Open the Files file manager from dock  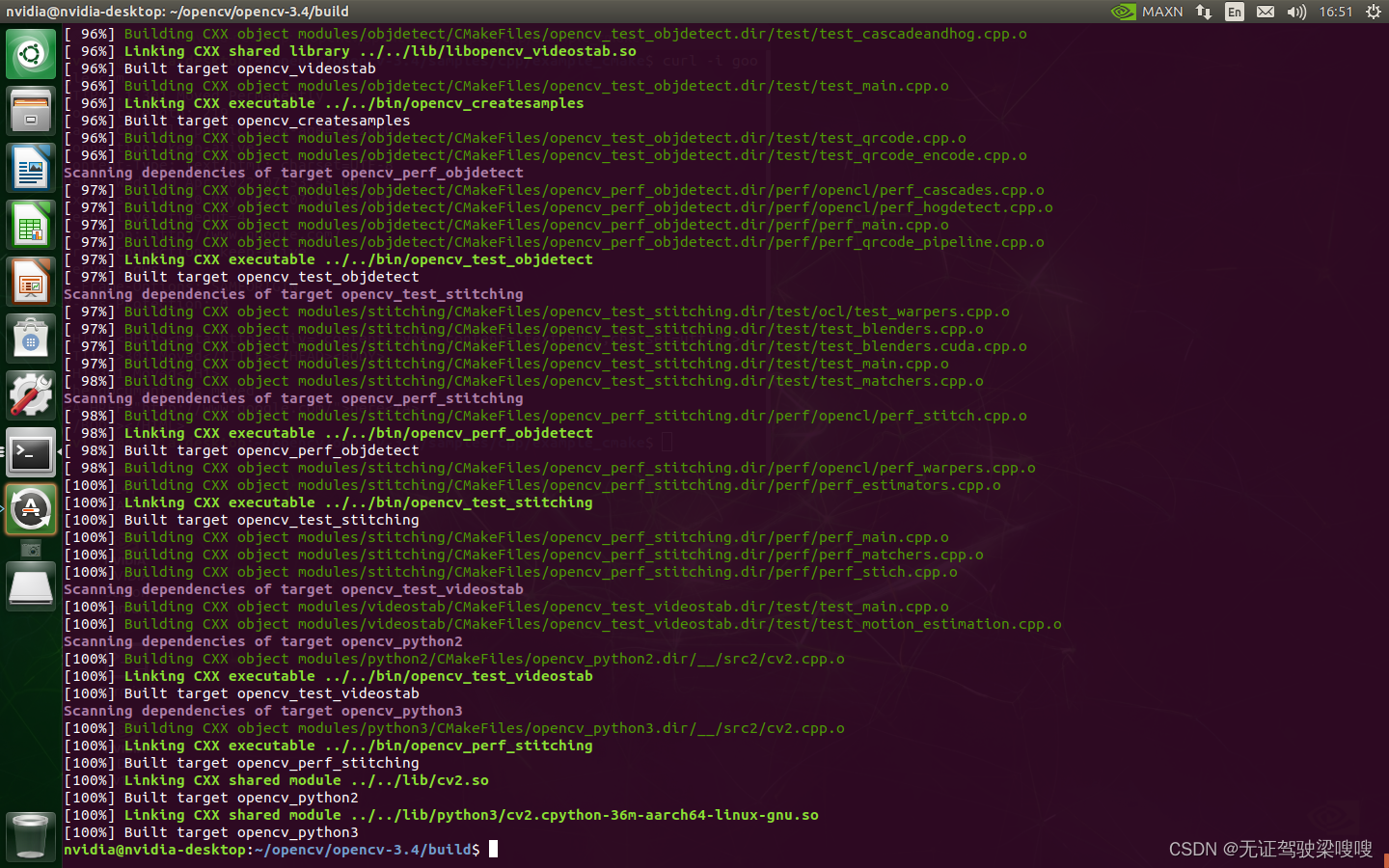tap(31, 110)
